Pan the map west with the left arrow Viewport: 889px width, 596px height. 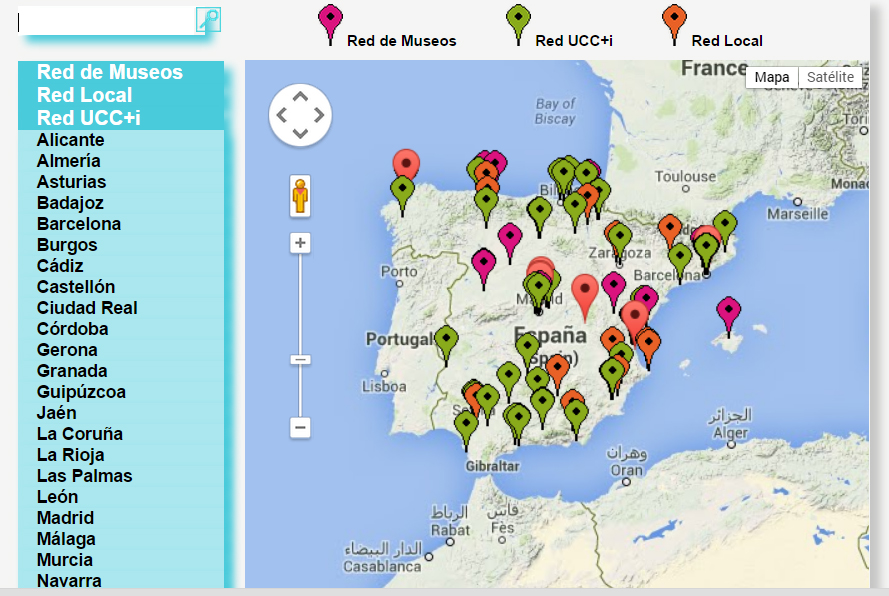click(x=281, y=114)
